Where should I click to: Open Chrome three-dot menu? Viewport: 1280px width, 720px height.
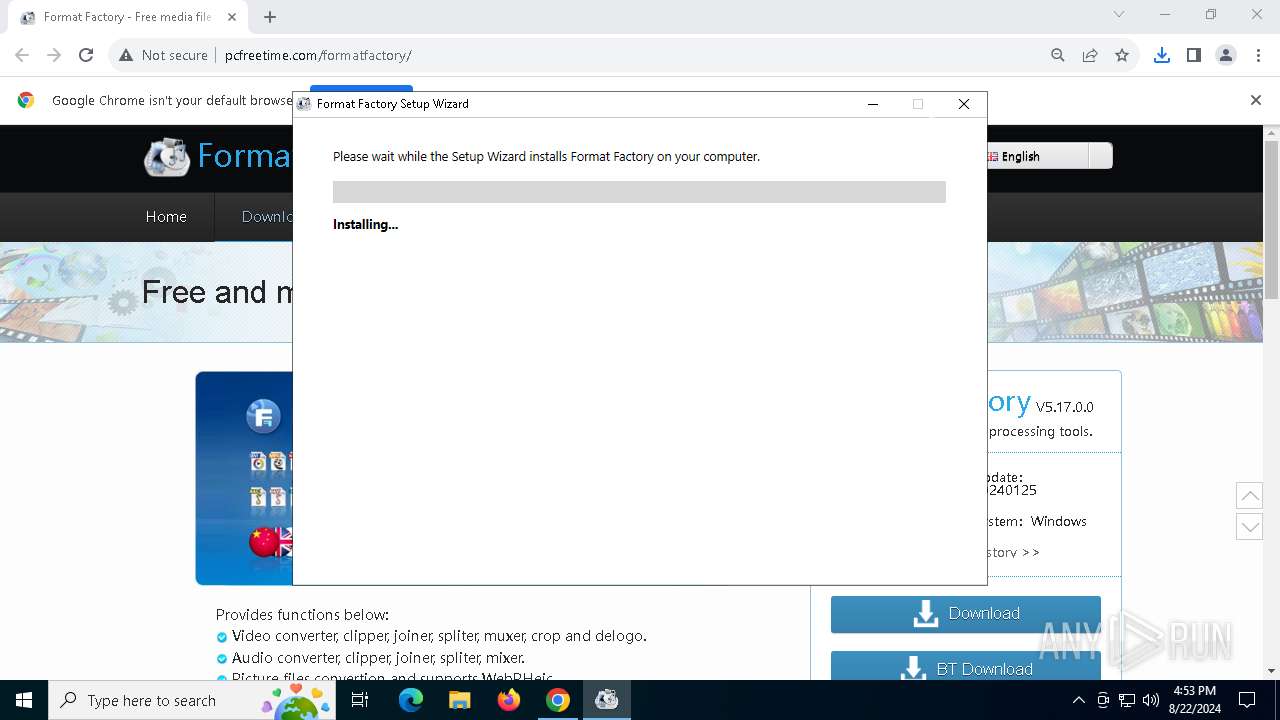click(1258, 55)
